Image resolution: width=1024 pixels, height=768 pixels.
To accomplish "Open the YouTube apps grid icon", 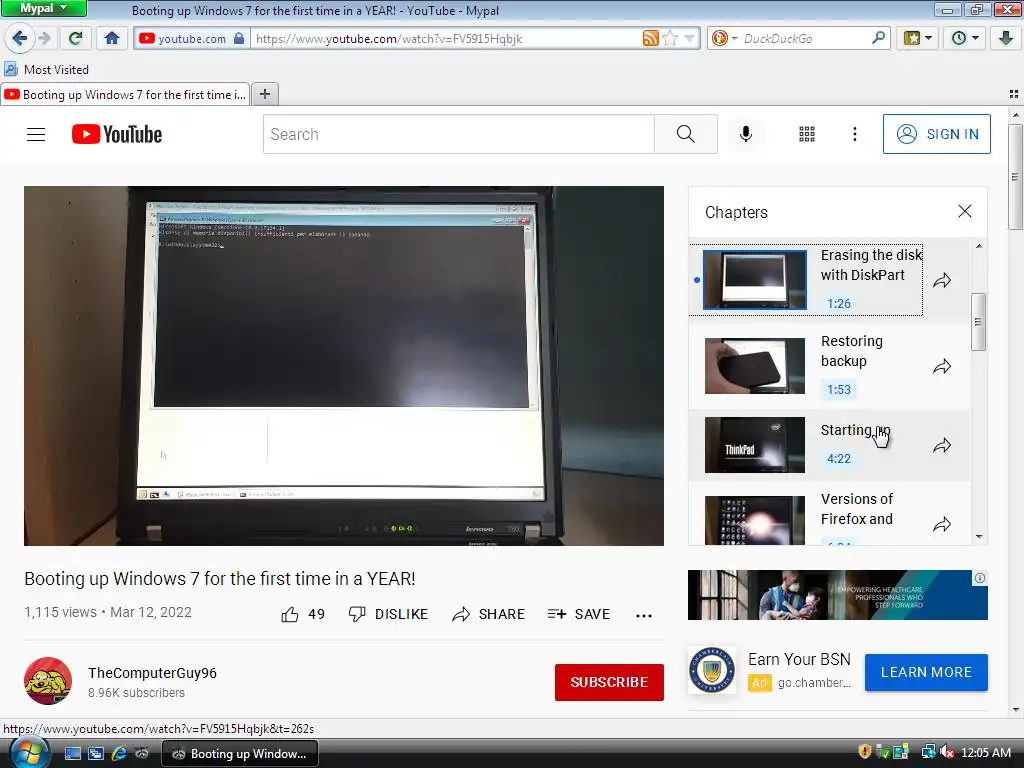I will click(807, 135).
